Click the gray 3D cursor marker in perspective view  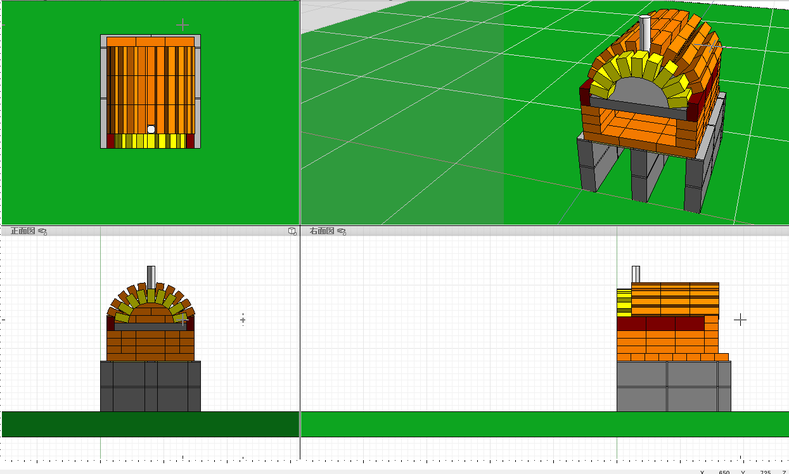tap(713, 46)
